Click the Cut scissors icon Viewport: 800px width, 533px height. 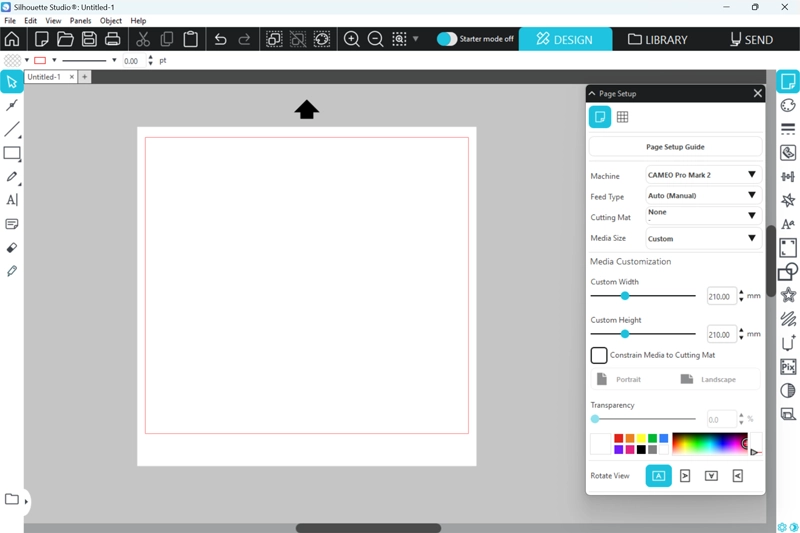143,39
